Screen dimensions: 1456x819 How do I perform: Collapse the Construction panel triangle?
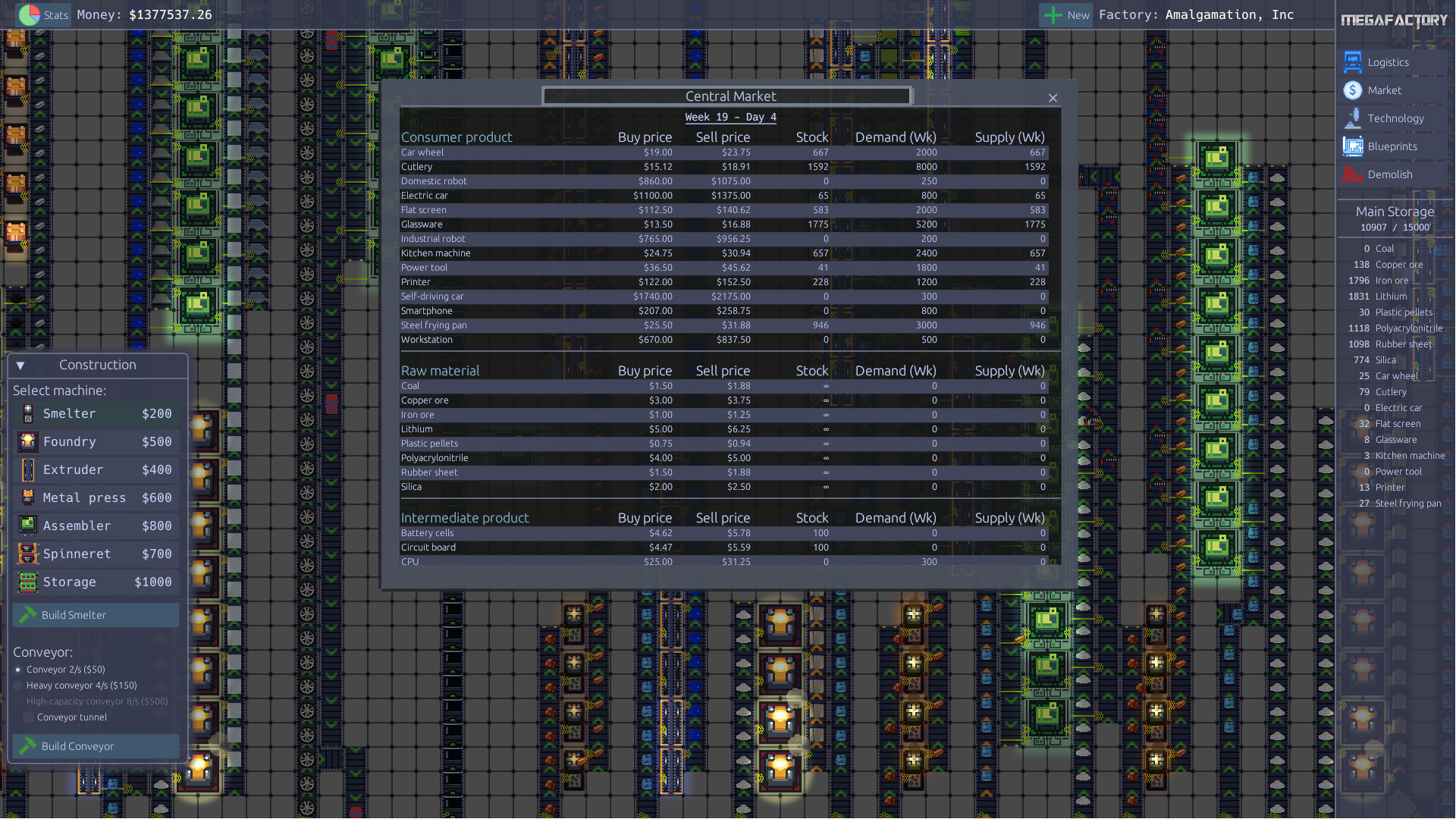click(x=20, y=366)
